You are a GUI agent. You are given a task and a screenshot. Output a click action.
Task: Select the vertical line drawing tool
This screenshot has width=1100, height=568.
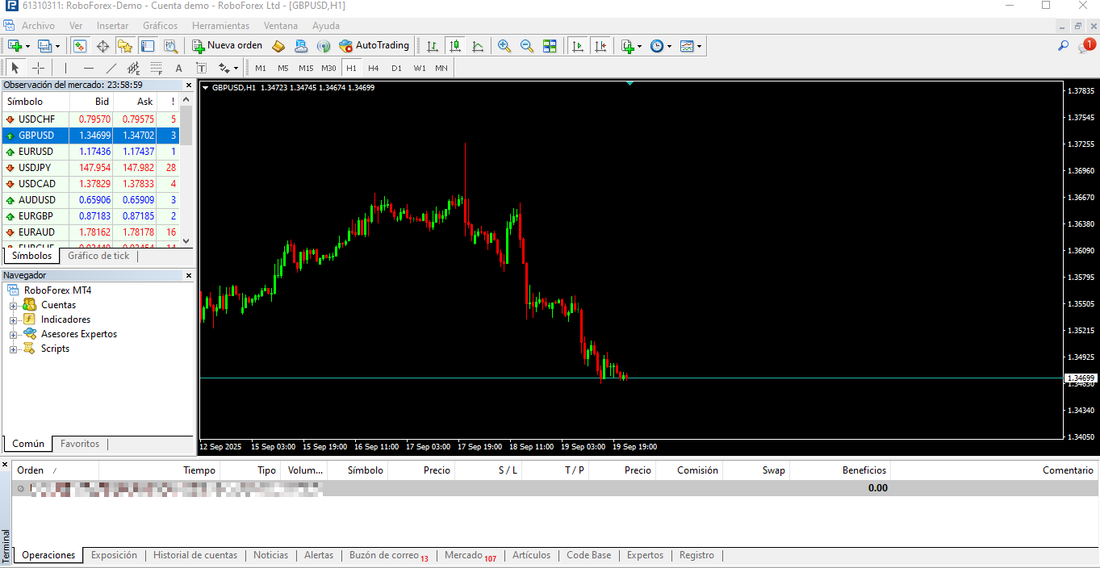[66, 68]
